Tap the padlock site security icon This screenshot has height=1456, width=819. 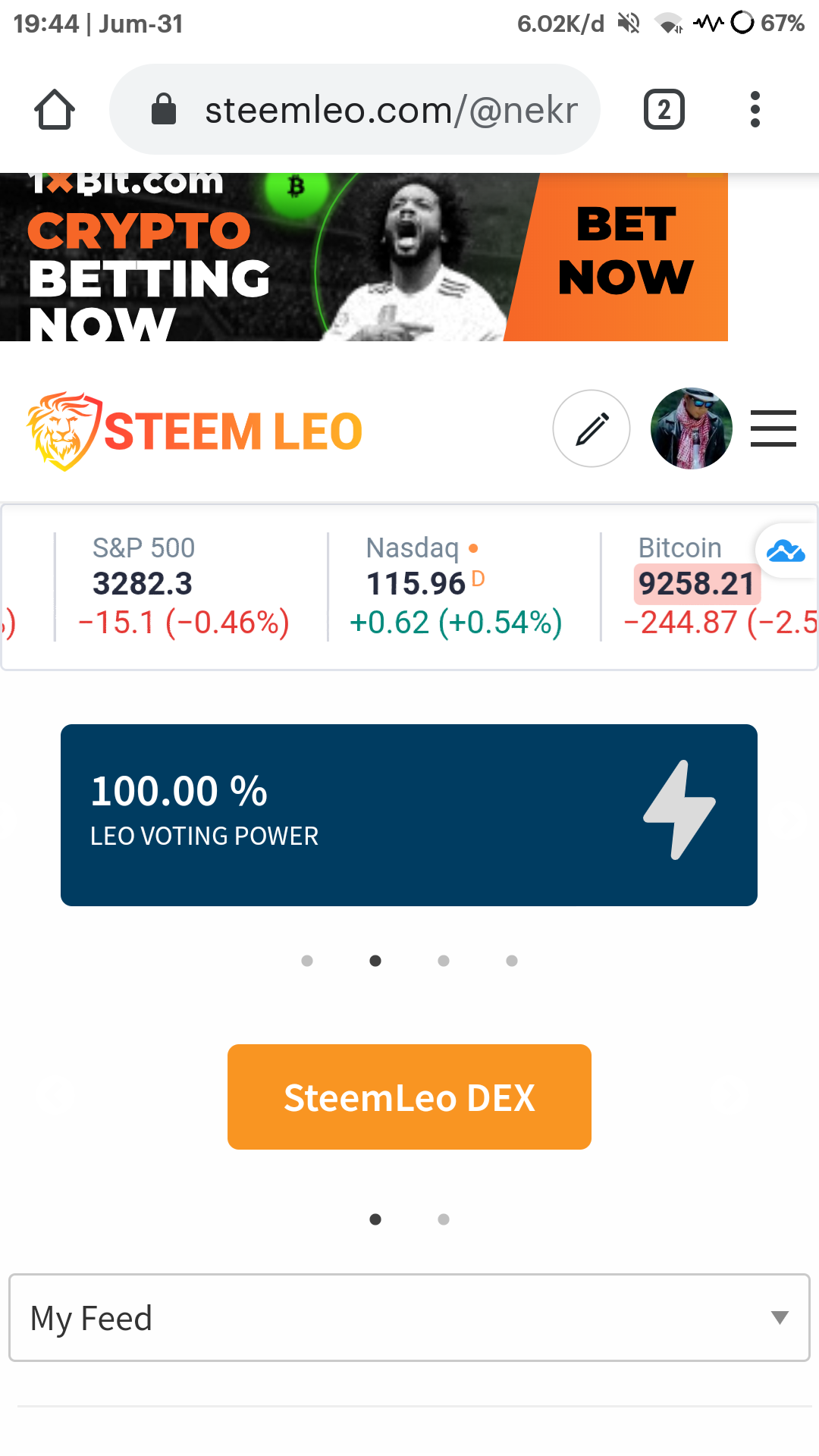(x=164, y=109)
